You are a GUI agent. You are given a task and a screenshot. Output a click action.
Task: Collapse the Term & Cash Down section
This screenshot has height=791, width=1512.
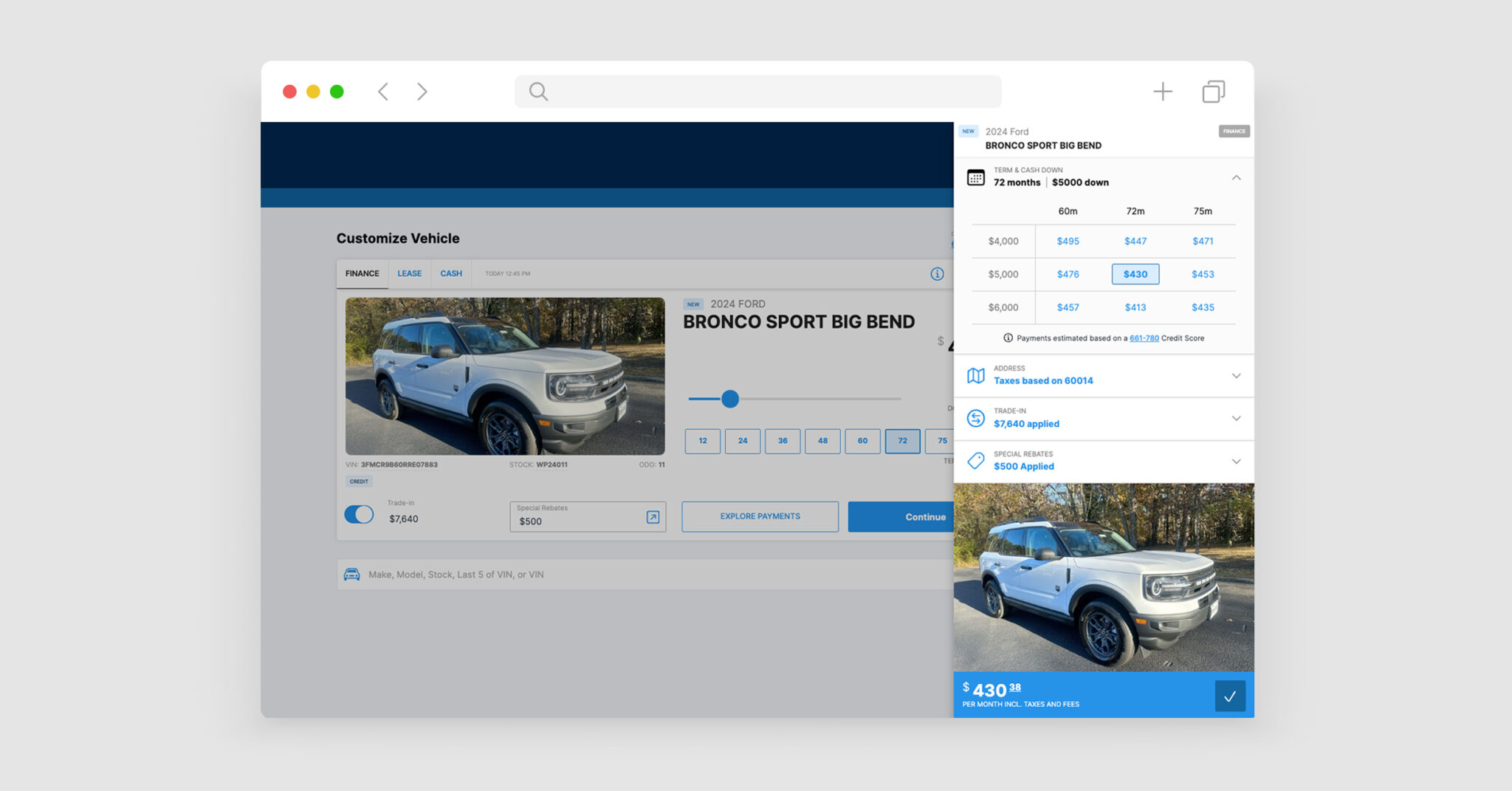(1236, 177)
